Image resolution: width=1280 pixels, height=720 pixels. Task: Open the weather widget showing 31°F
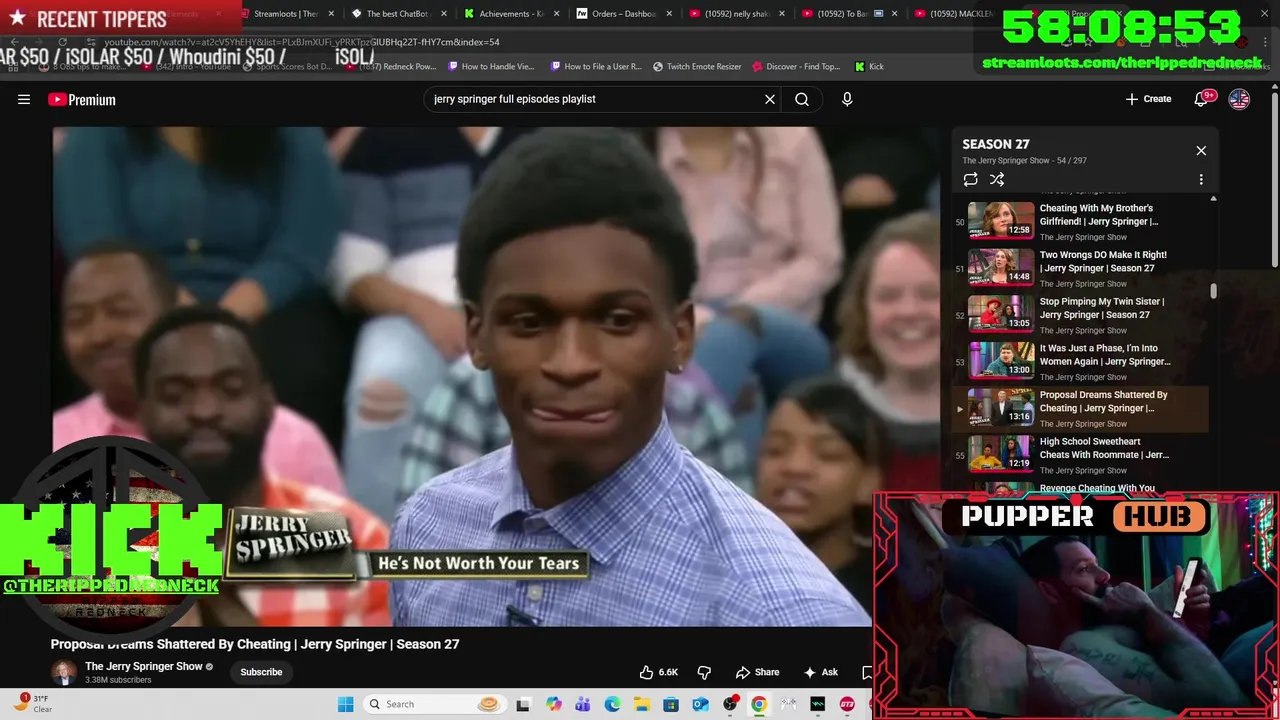click(x=33, y=703)
